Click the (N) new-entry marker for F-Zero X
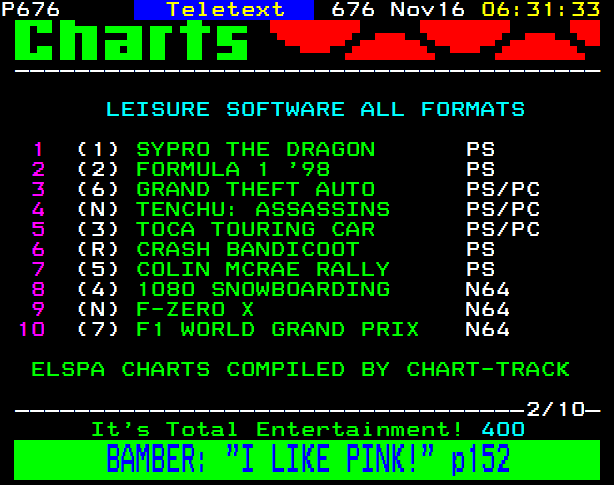The width and height of the screenshot is (614, 485). click(98, 309)
